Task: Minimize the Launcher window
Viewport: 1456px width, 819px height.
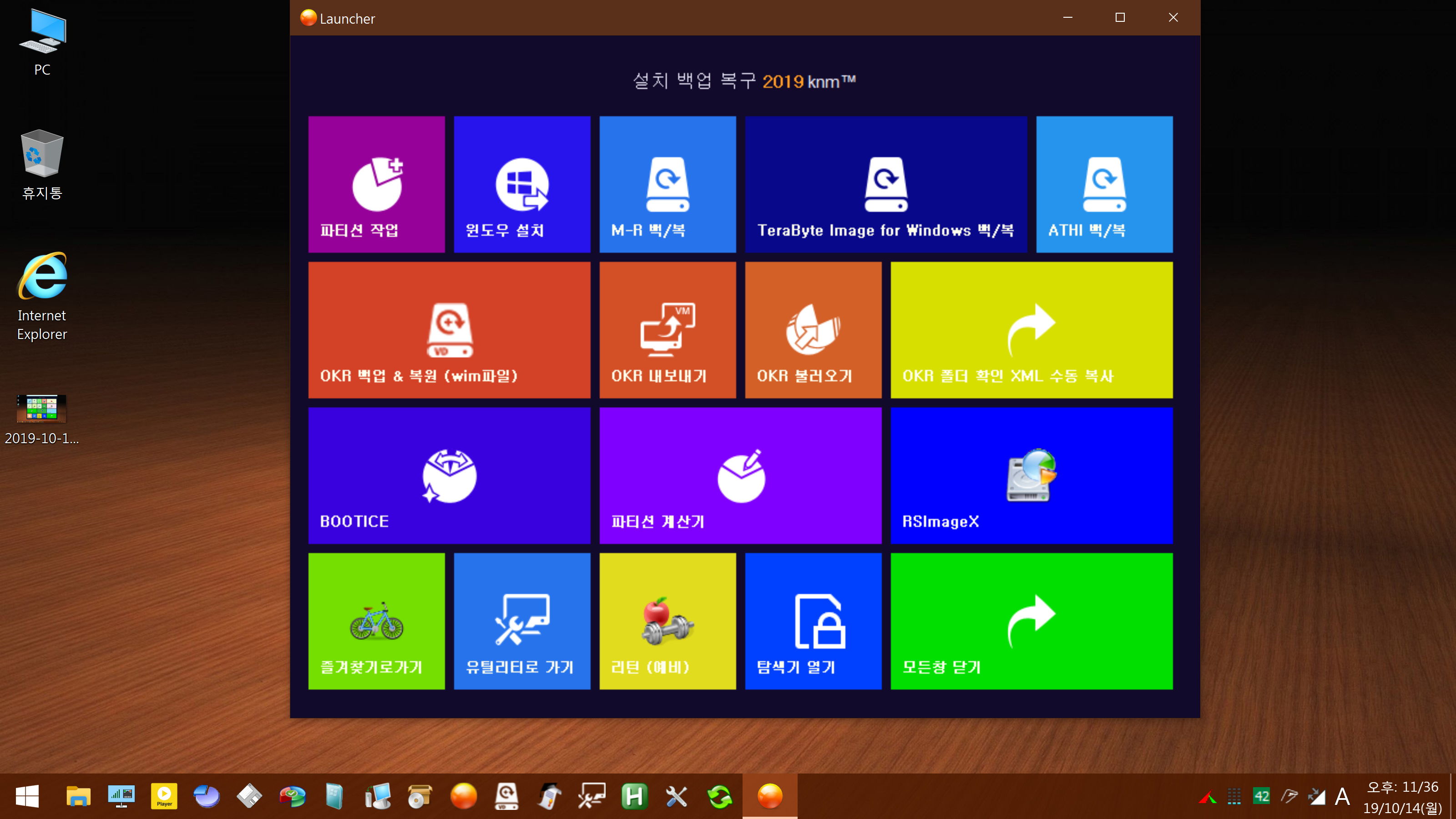Action: tap(1068, 18)
